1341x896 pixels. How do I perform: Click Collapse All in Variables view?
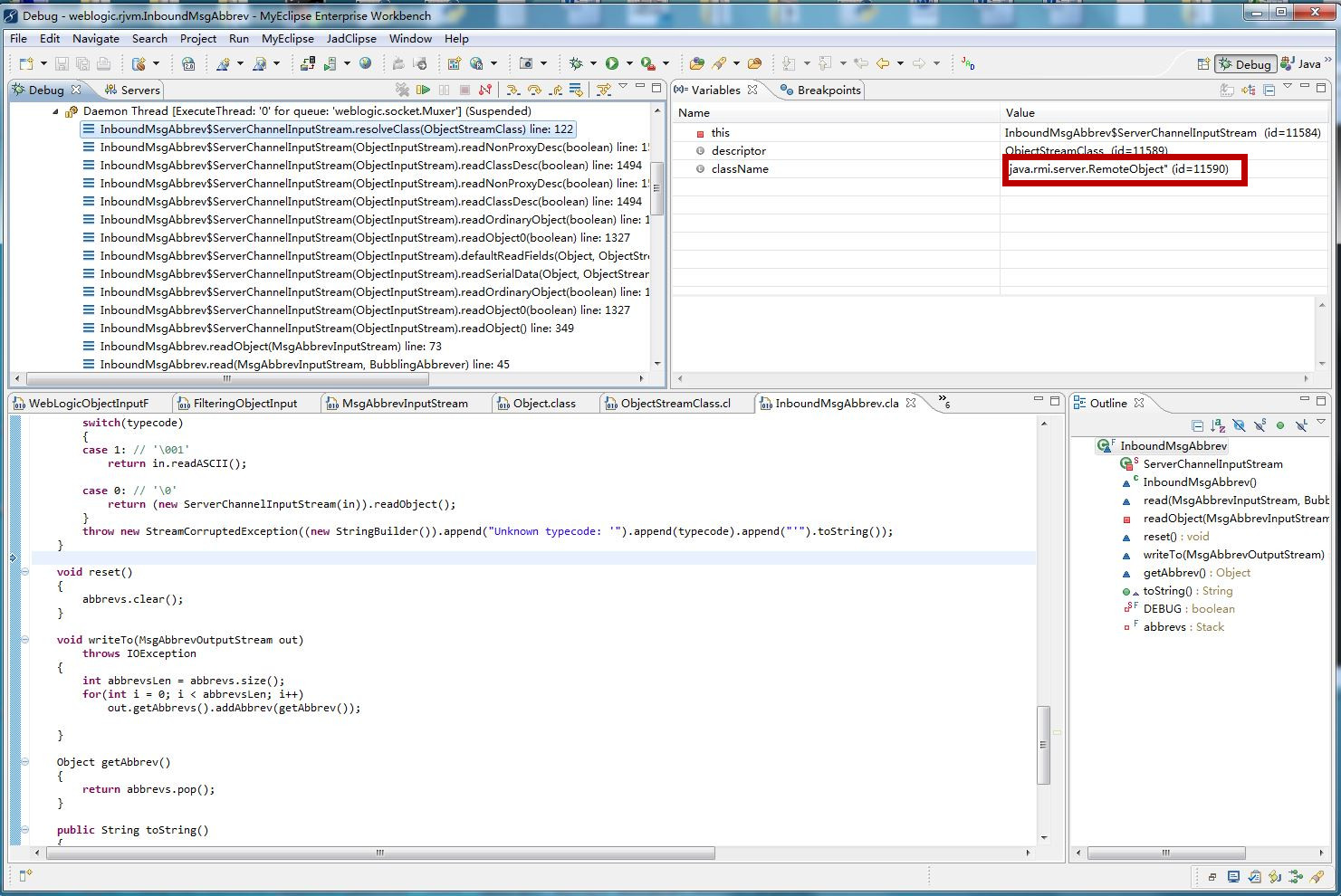tap(1269, 90)
